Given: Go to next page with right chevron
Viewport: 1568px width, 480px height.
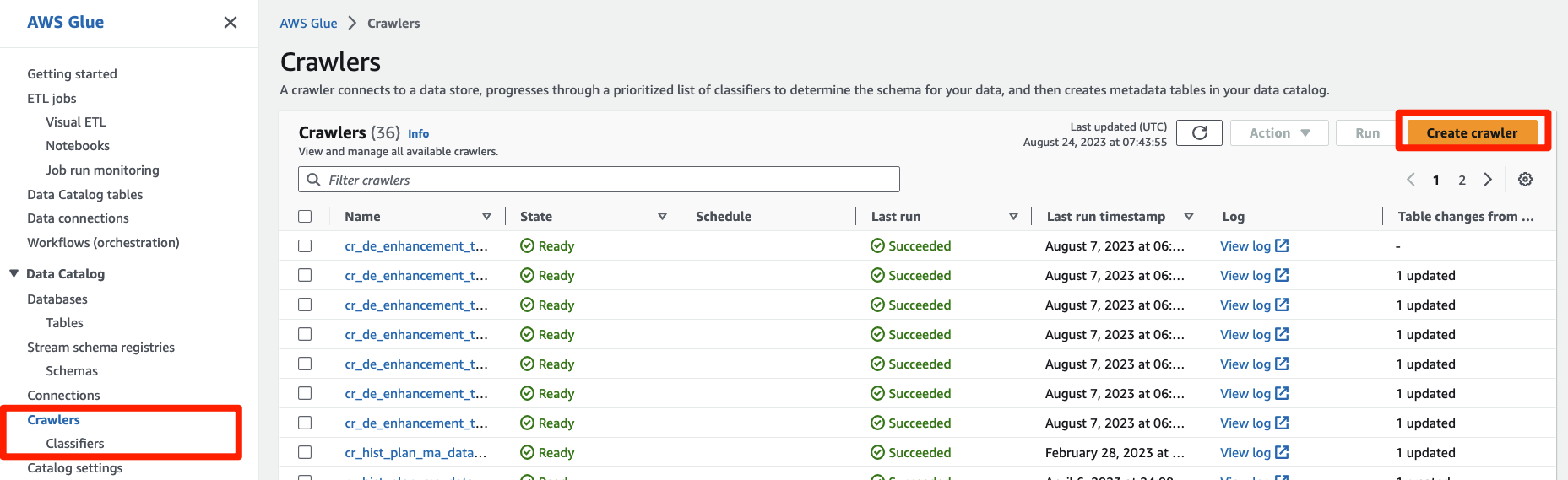Looking at the screenshot, I should pos(1488,180).
